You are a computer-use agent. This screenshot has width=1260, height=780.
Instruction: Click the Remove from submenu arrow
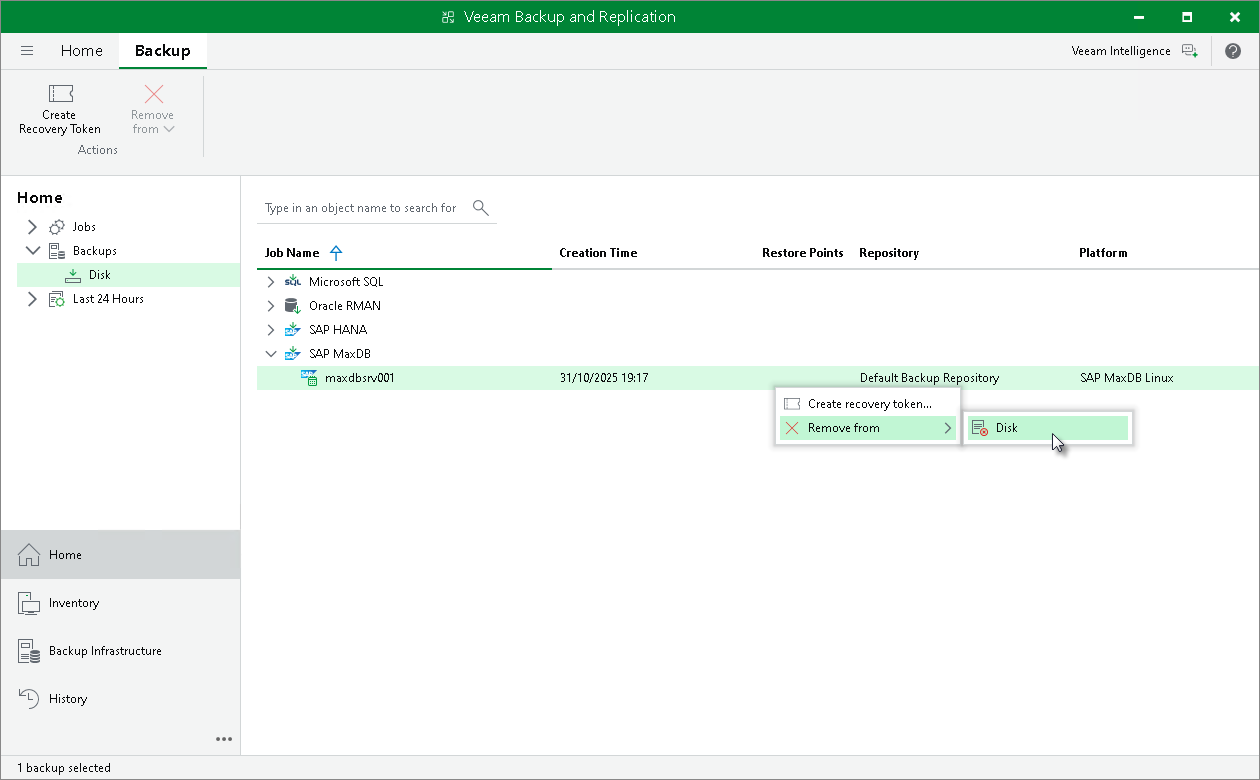pos(948,428)
